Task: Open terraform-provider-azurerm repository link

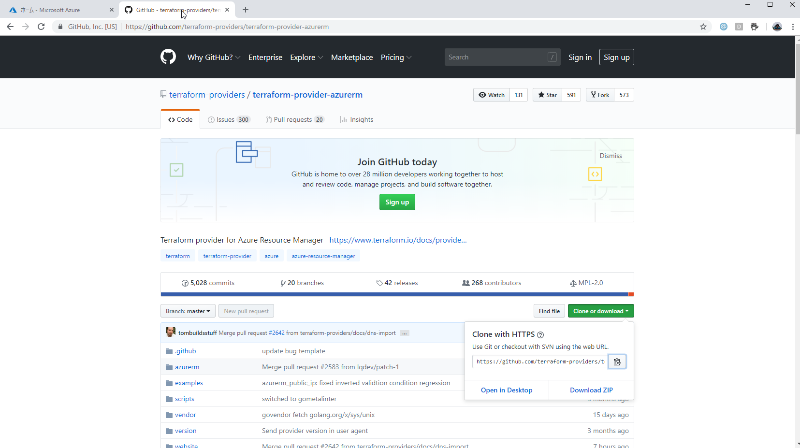Action: pyautogui.click(x=308, y=95)
